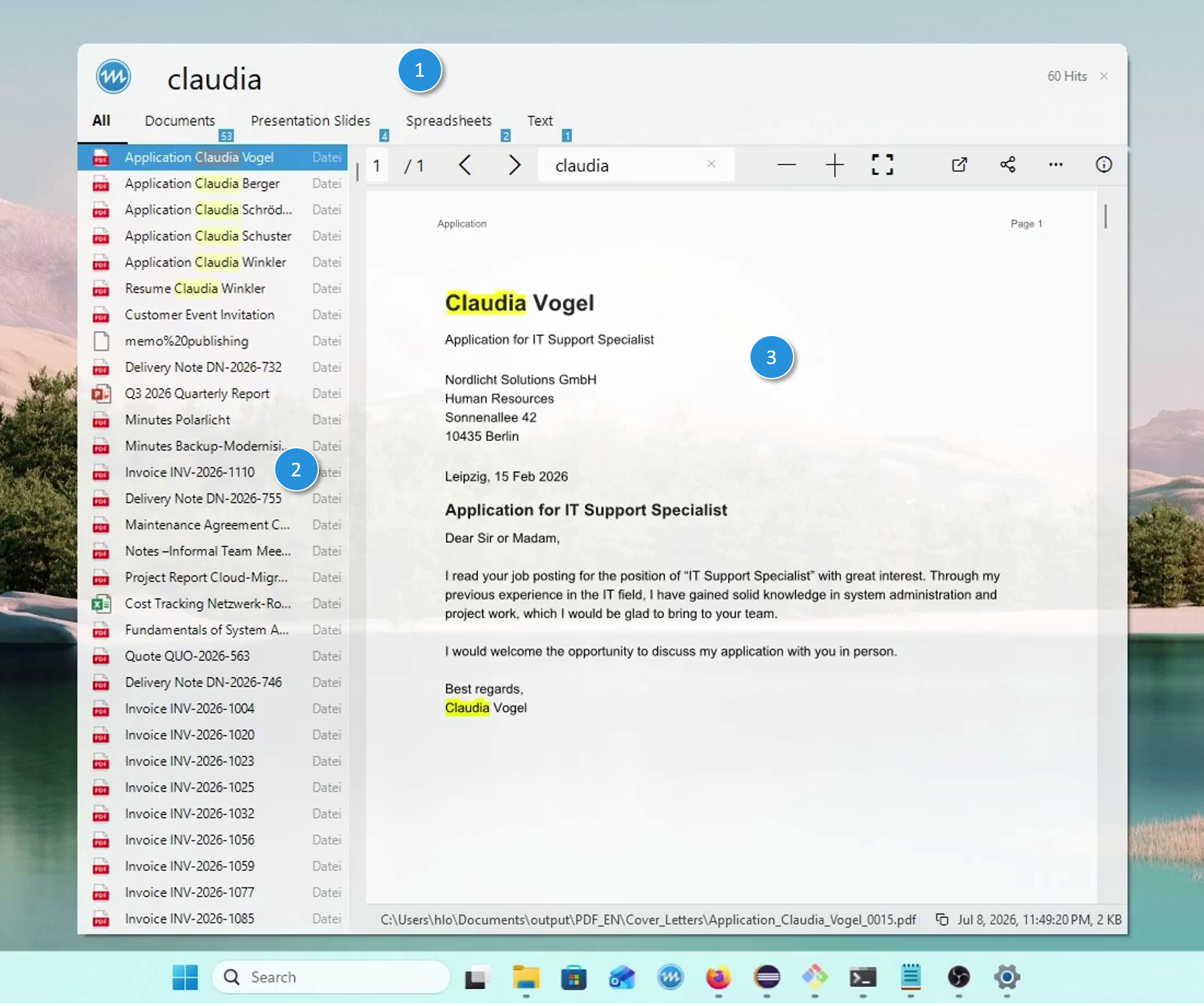
Task: Click the page number field
Action: point(376,165)
